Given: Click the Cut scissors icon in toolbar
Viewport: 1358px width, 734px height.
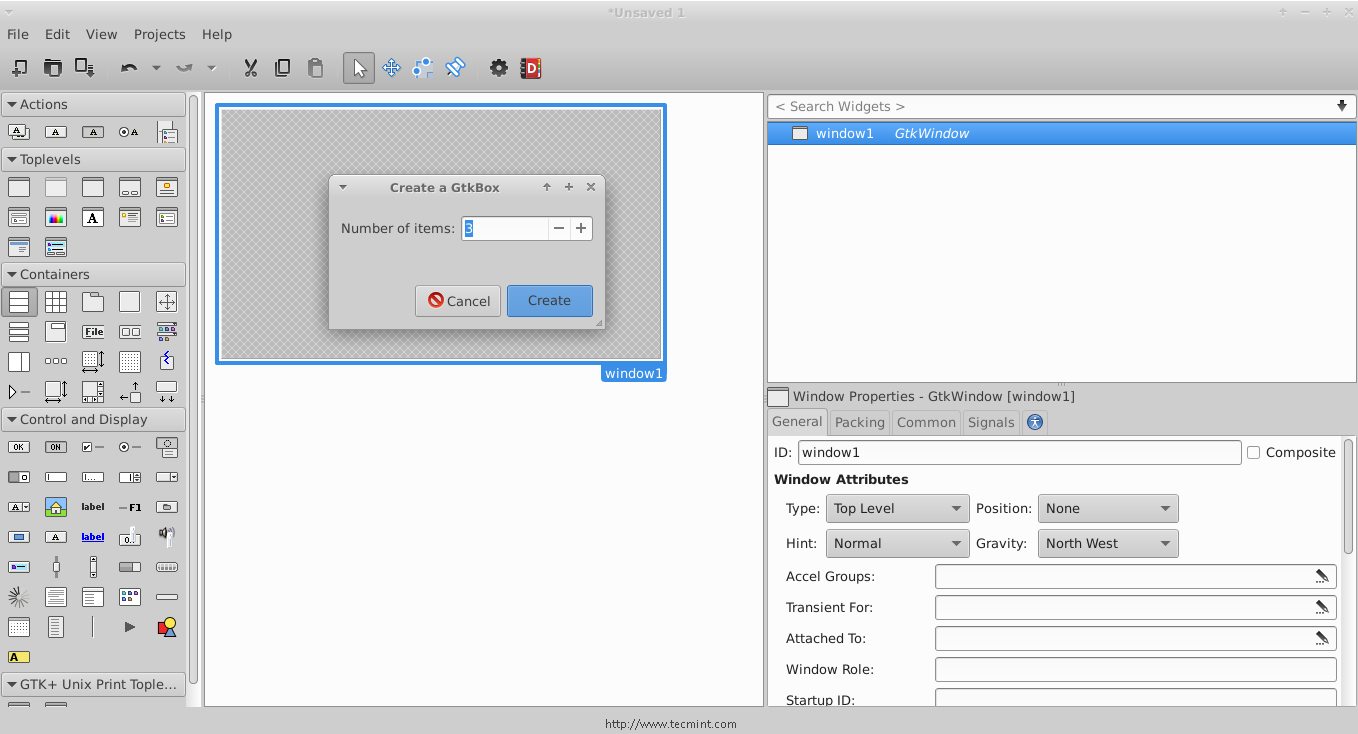Looking at the screenshot, I should [251, 68].
